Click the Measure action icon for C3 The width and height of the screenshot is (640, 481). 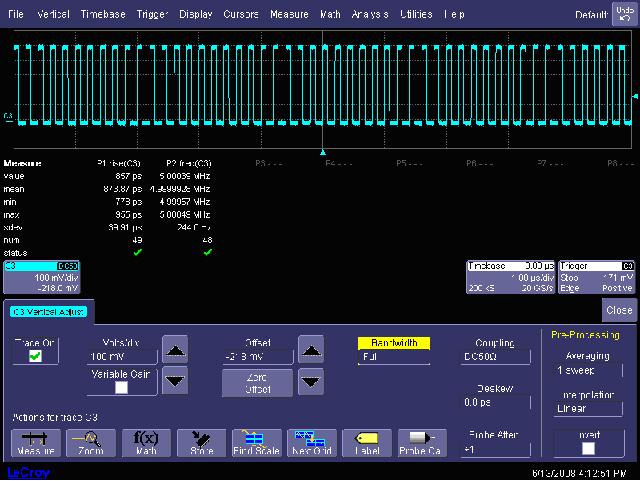pyautogui.click(x=36, y=443)
